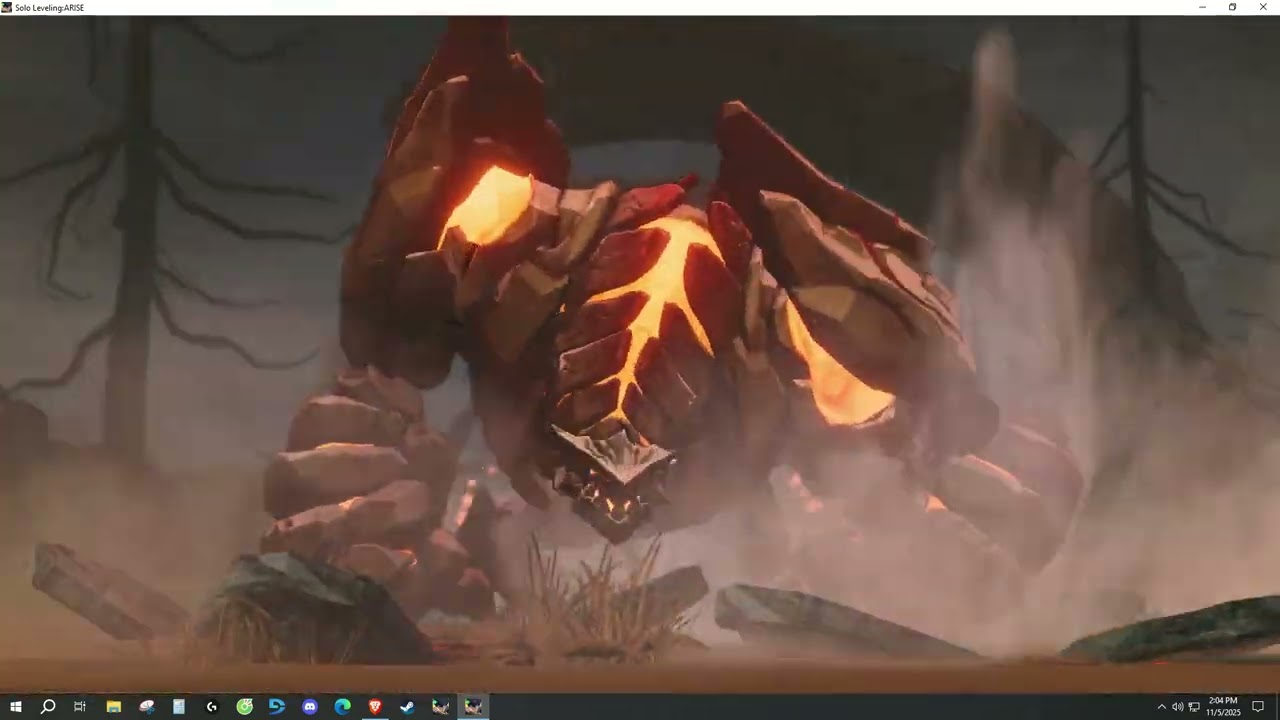
Task: Show hidden system tray icons
Action: 1161,707
